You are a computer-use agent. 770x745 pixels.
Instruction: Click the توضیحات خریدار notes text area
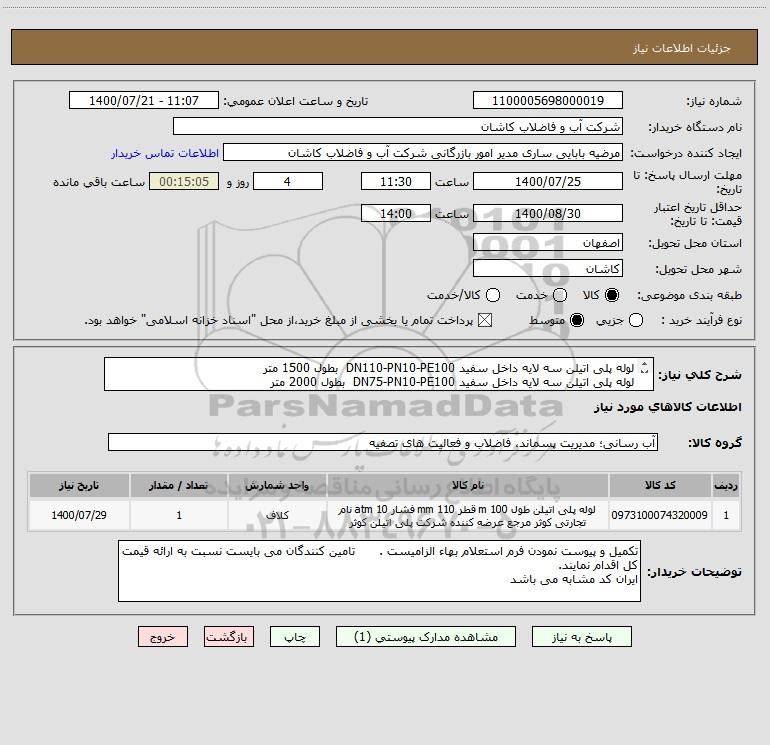380,571
